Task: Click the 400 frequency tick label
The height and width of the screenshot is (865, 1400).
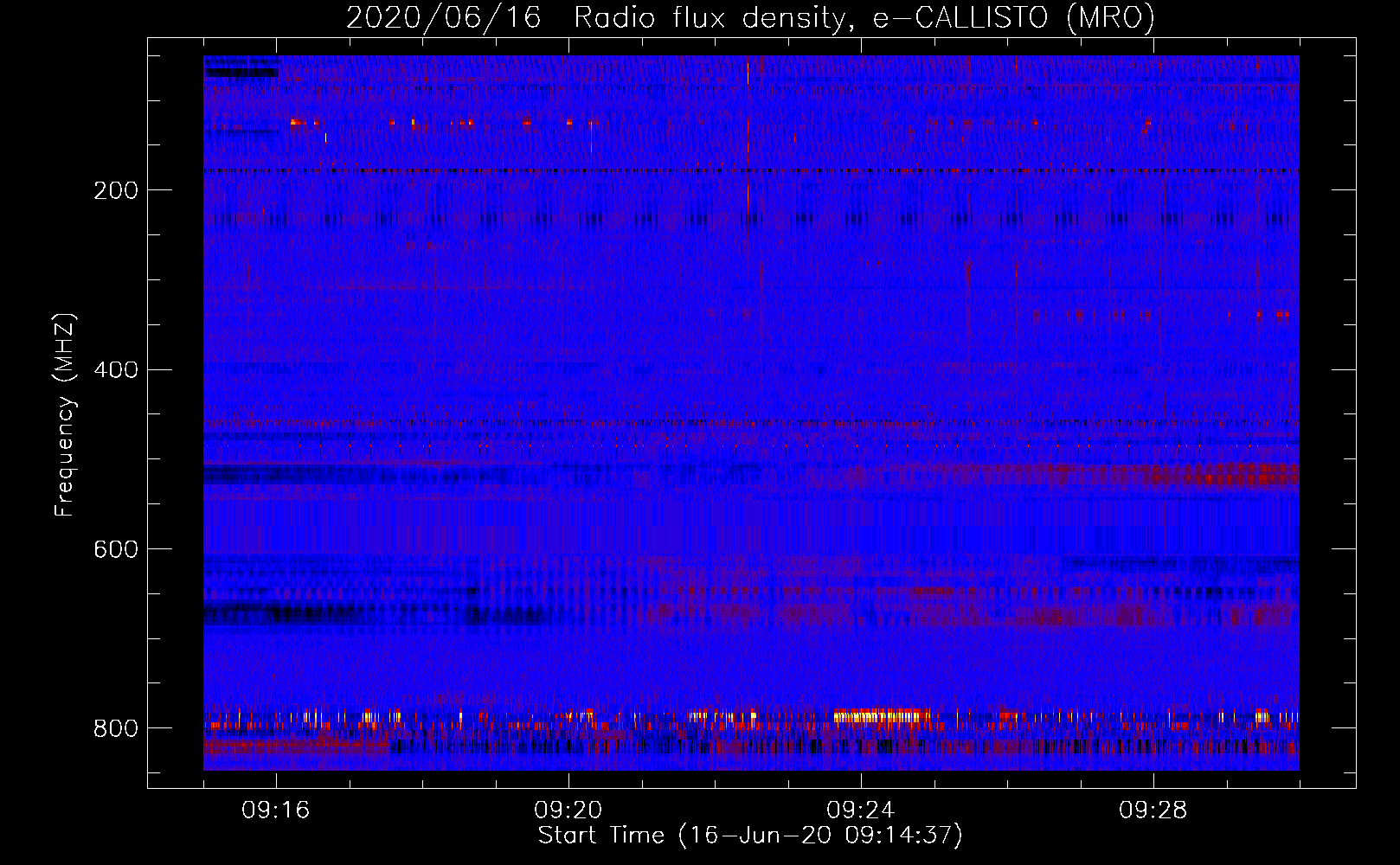Action: click(x=115, y=370)
